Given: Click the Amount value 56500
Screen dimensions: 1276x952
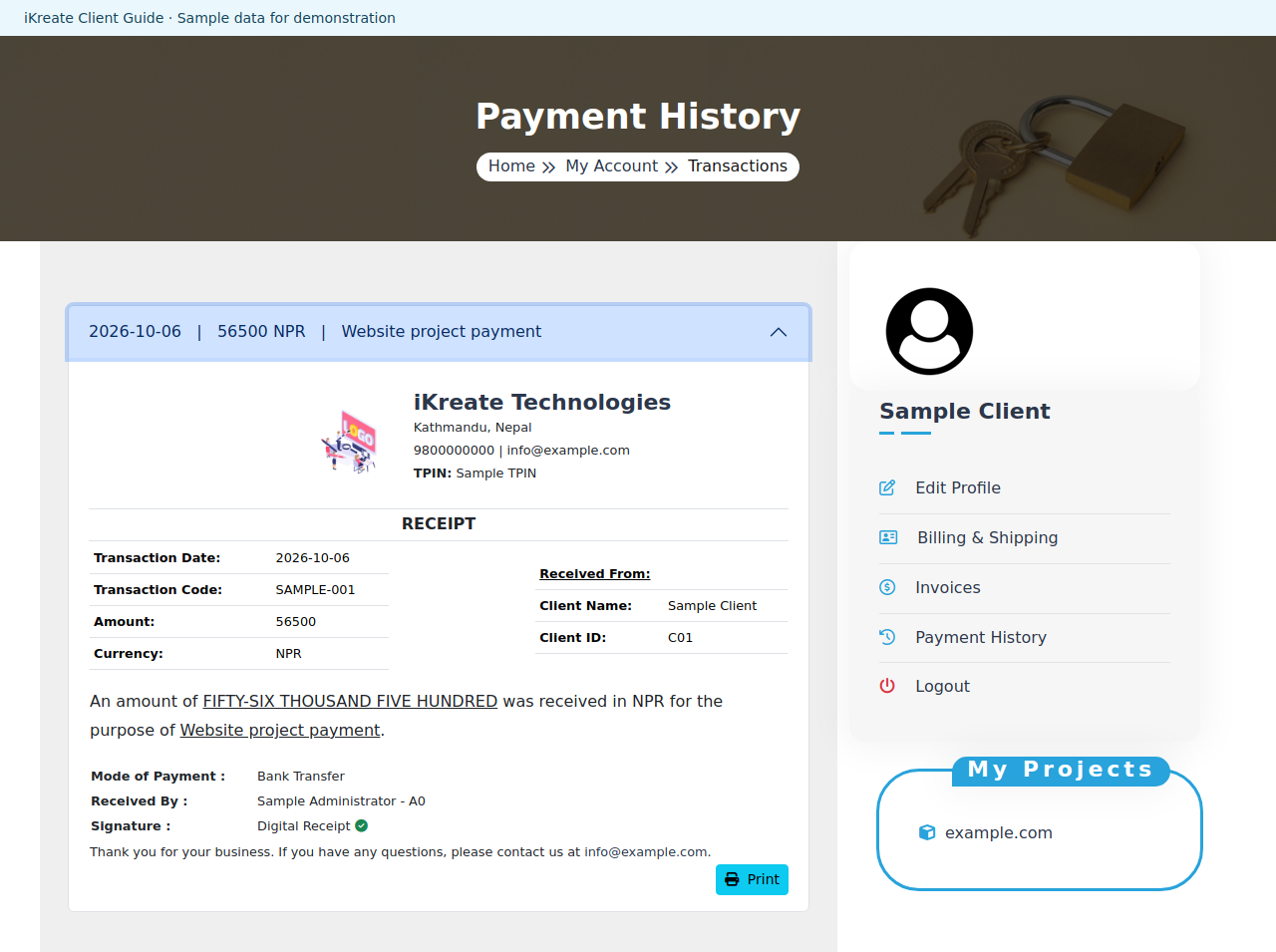Looking at the screenshot, I should 295,621.
